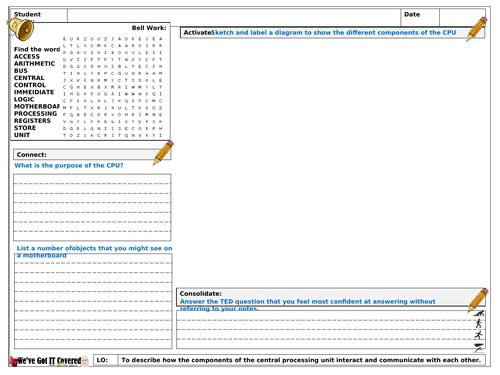Click the 'Consolidate:' heading

(200, 294)
